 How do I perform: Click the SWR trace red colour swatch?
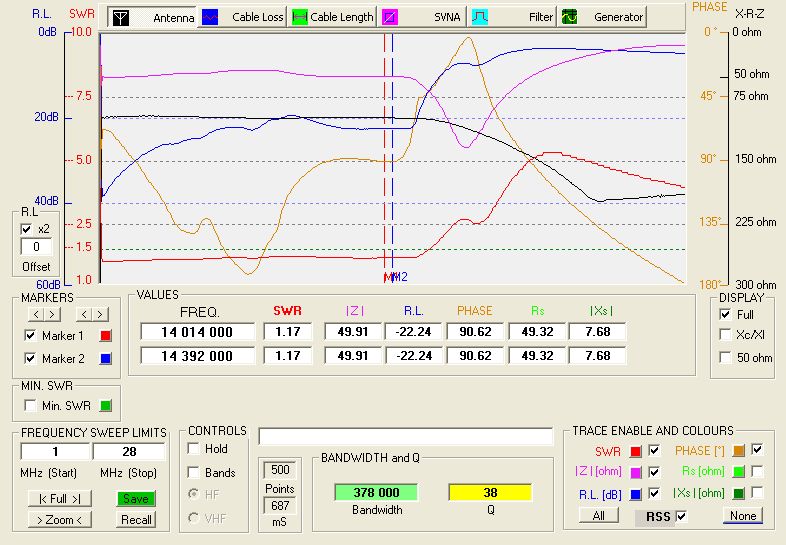click(x=635, y=450)
